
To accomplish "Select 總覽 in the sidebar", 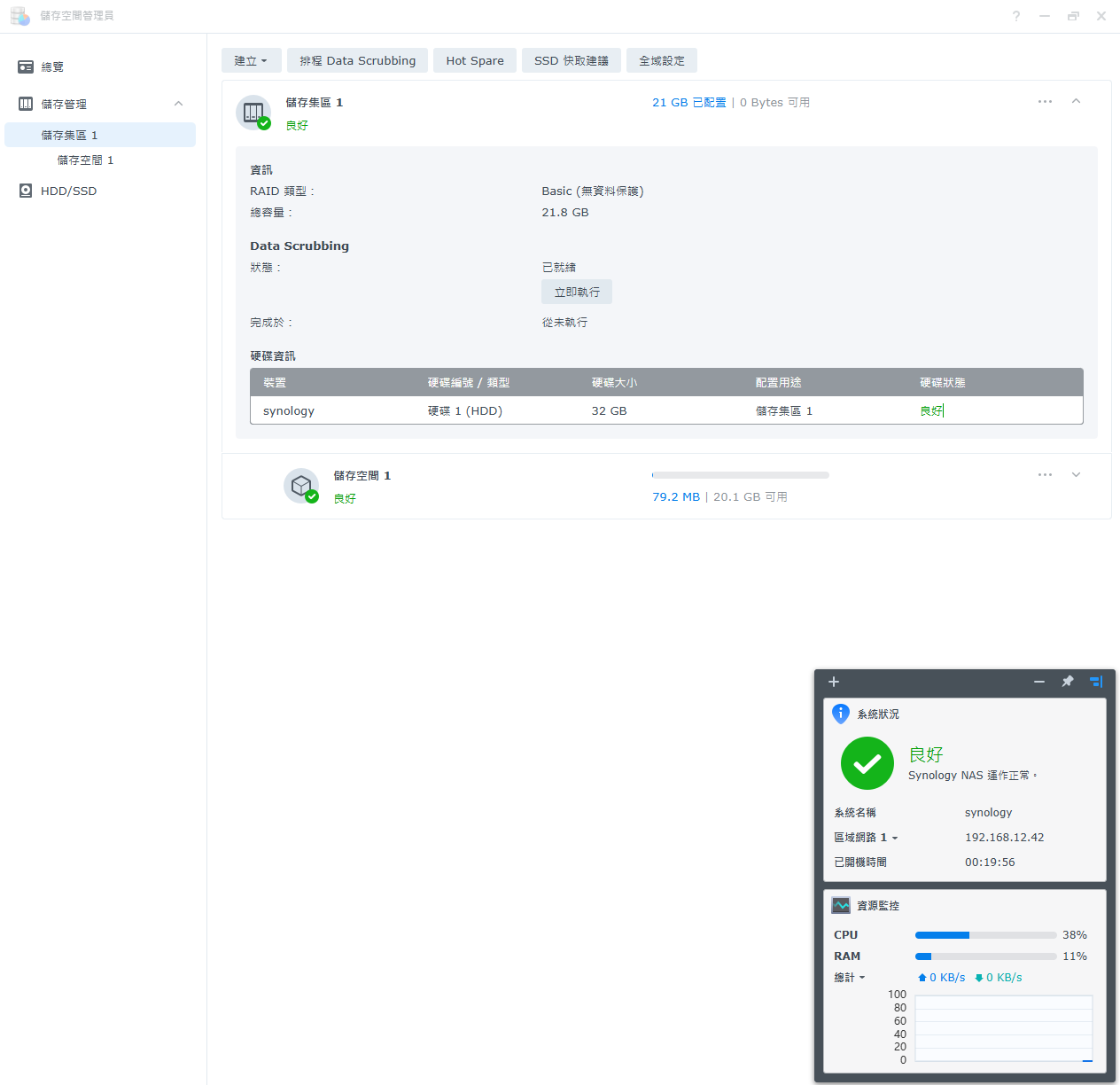I will [52, 67].
